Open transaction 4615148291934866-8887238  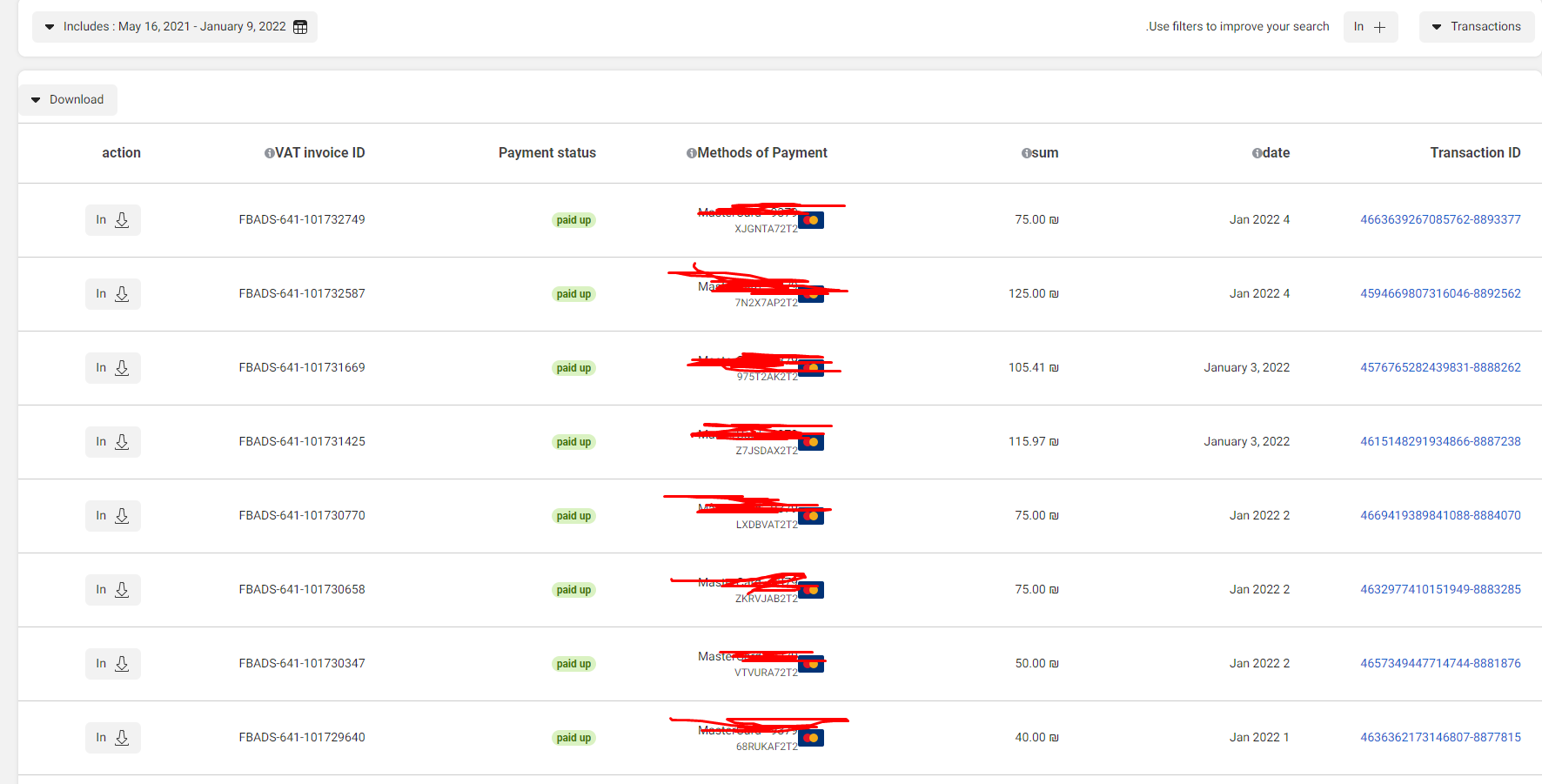tap(1440, 442)
